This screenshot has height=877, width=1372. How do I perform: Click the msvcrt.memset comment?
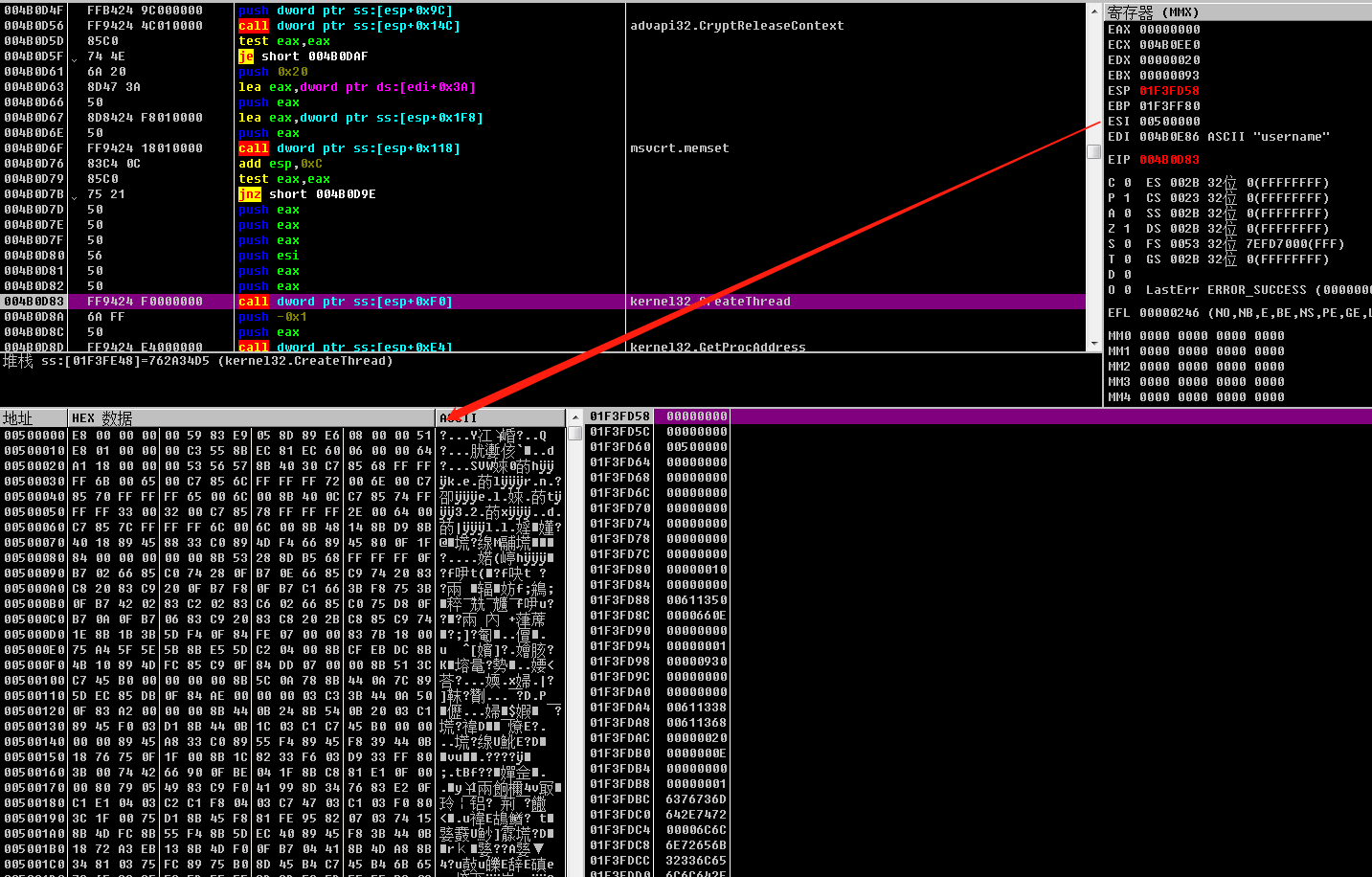[680, 148]
